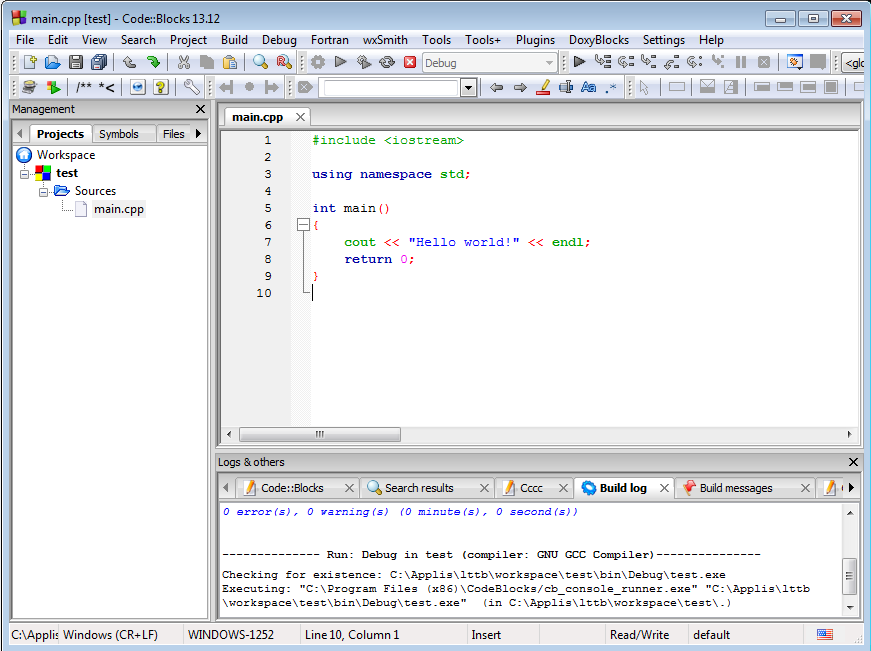Close the Logs & others panel
Image resolution: width=871 pixels, height=651 pixels.
853,462
